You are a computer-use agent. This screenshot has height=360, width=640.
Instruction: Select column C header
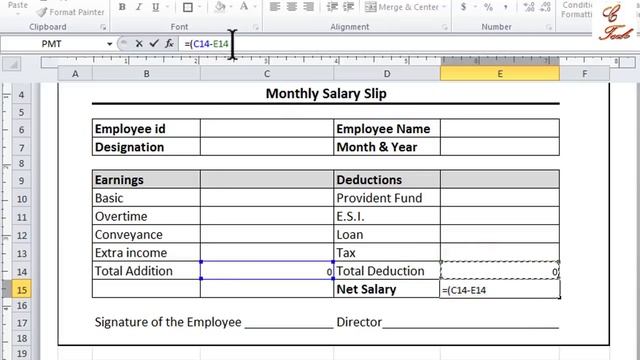pyautogui.click(x=267, y=74)
